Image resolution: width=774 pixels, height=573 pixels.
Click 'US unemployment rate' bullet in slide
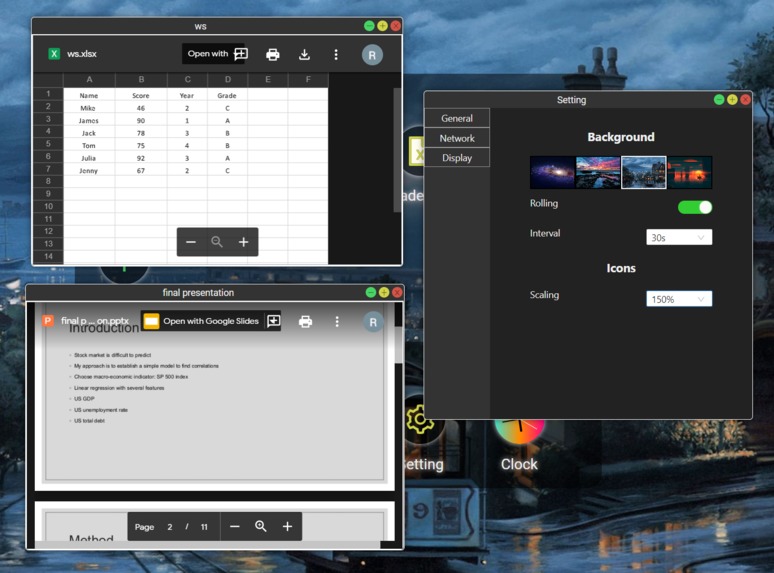point(101,410)
